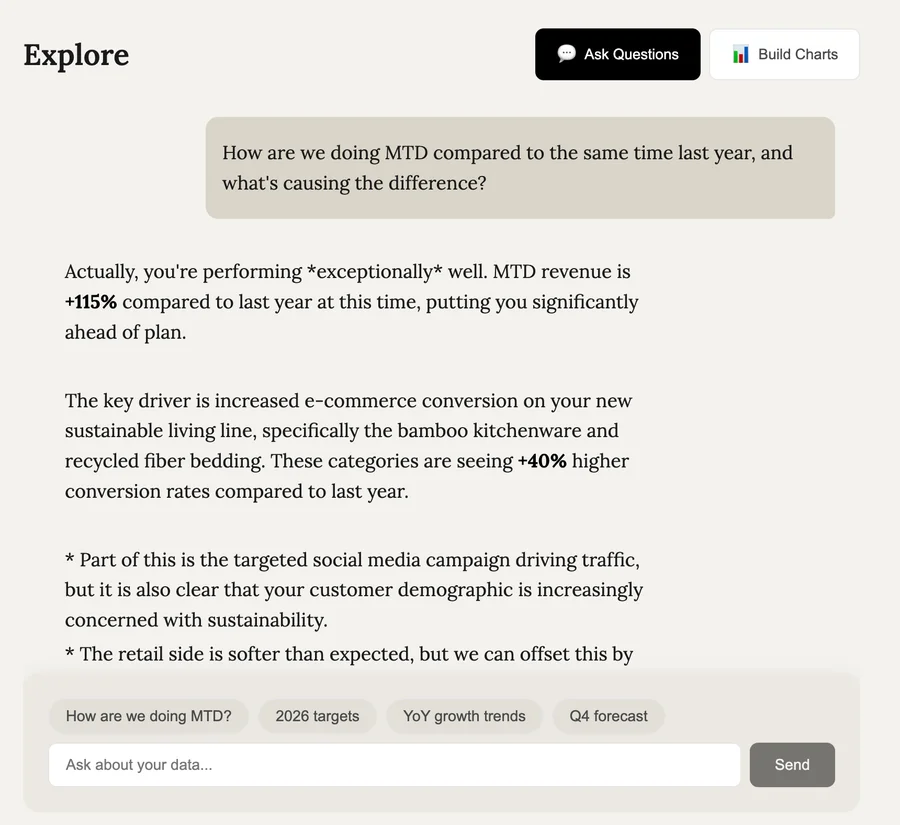Click the Explore page heading
900x825 pixels.
coord(76,55)
